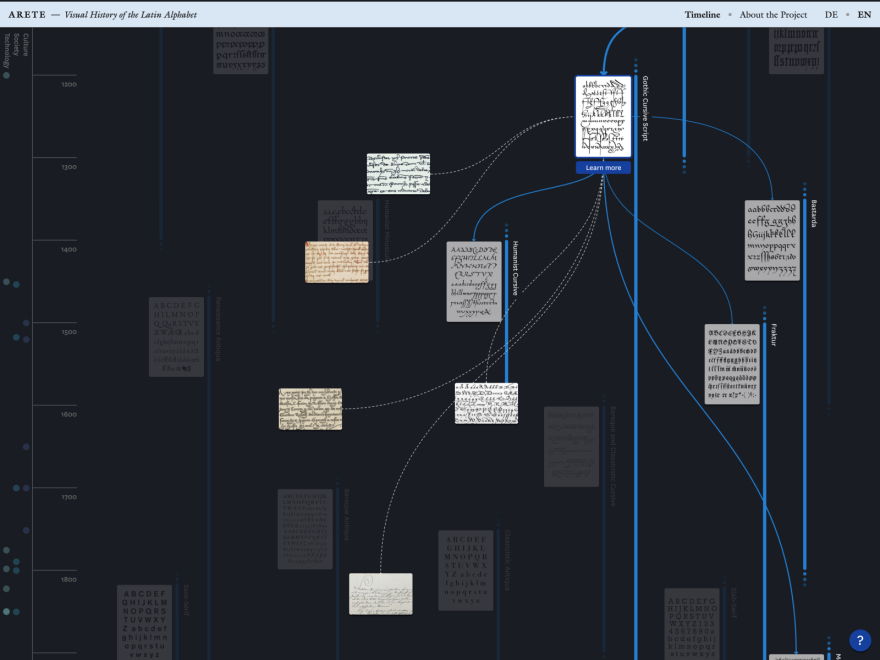
Task: Open the green-tinted manuscript image near 1300
Action: (x=398, y=174)
